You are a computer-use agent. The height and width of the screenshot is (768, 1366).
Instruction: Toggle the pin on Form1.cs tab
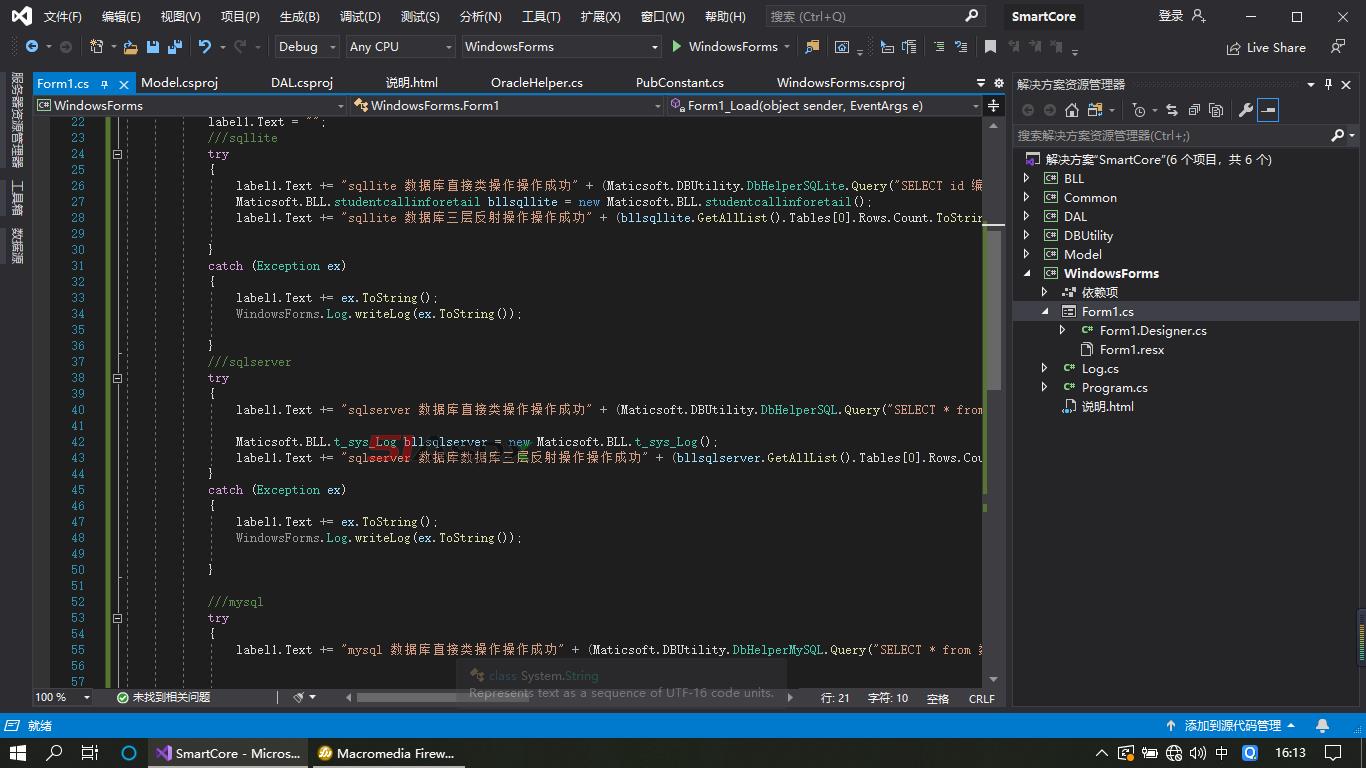click(104, 84)
